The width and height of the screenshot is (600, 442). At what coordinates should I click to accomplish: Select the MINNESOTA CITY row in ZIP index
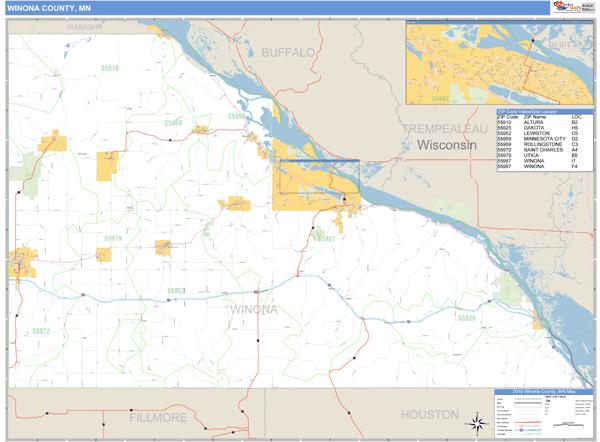pos(538,138)
